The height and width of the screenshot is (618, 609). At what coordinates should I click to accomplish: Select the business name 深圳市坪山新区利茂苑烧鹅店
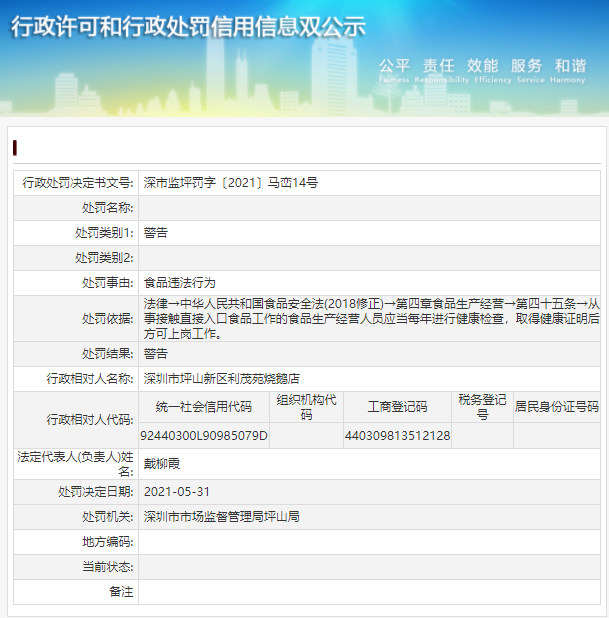pyautogui.click(x=222, y=379)
